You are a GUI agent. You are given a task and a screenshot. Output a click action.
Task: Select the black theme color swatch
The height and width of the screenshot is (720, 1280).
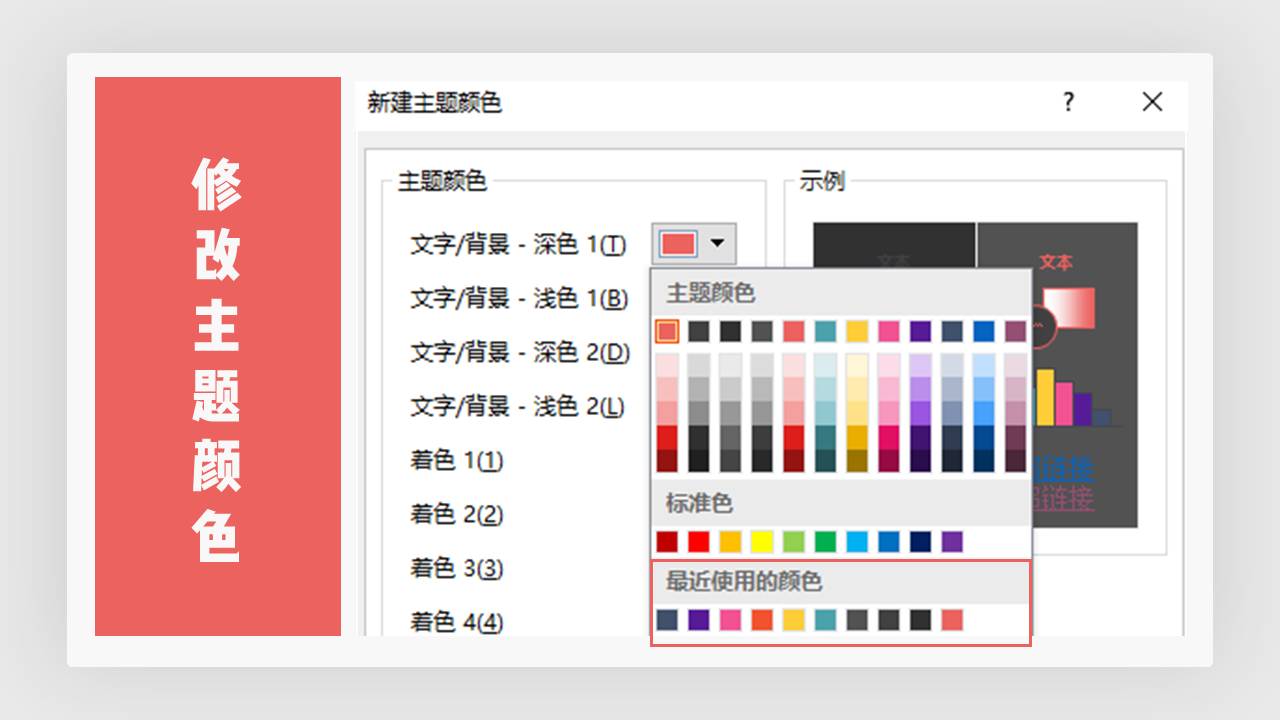[x=731, y=331]
